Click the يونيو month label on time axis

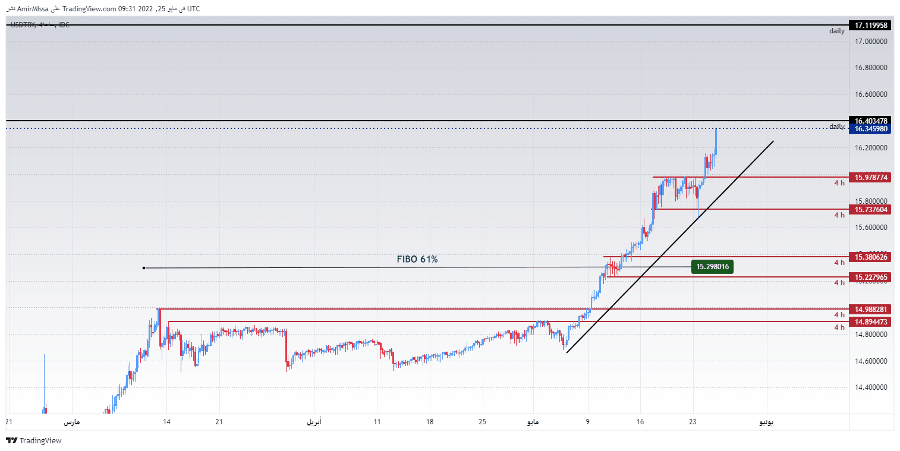(x=767, y=422)
